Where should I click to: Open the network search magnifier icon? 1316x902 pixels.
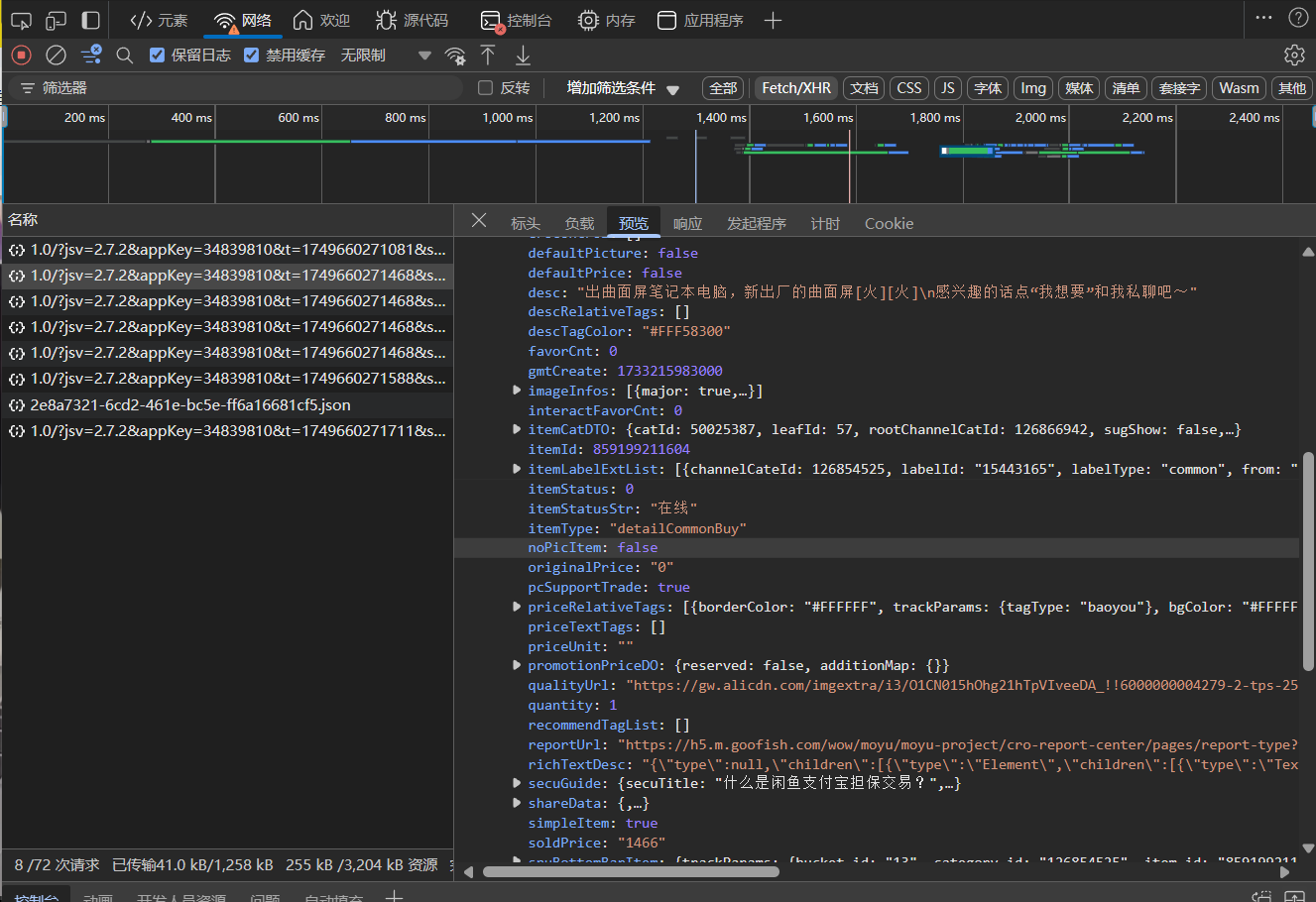click(x=125, y=56)
